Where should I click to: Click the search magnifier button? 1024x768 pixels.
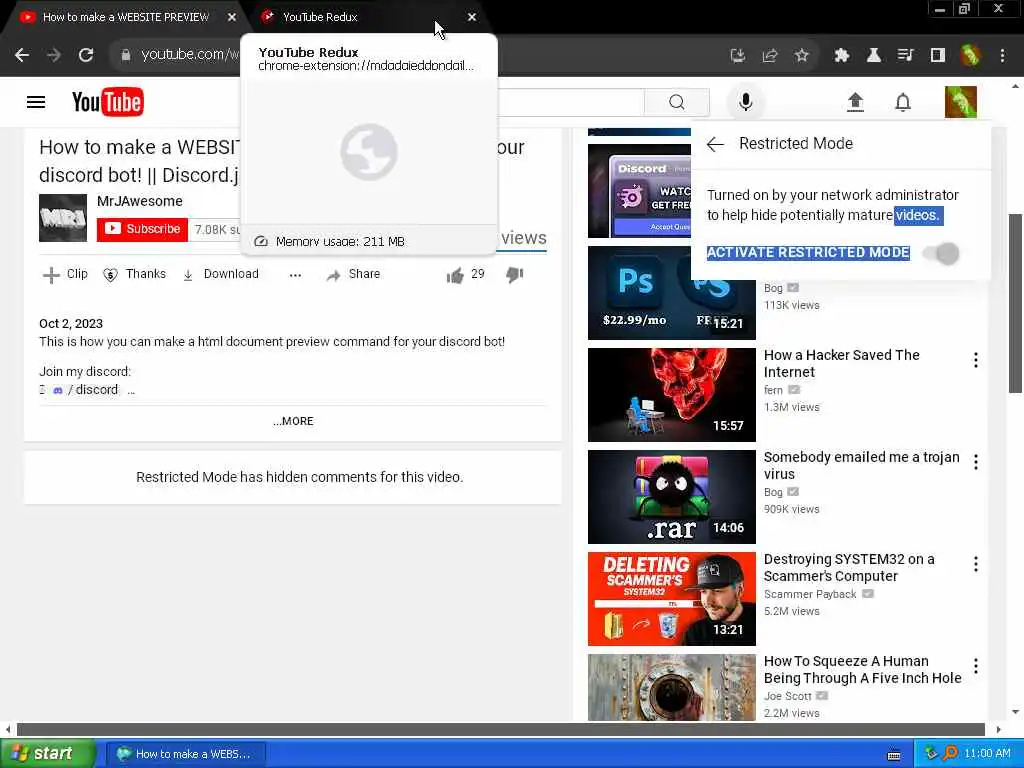pyautogui.click(x=677, y=102)
